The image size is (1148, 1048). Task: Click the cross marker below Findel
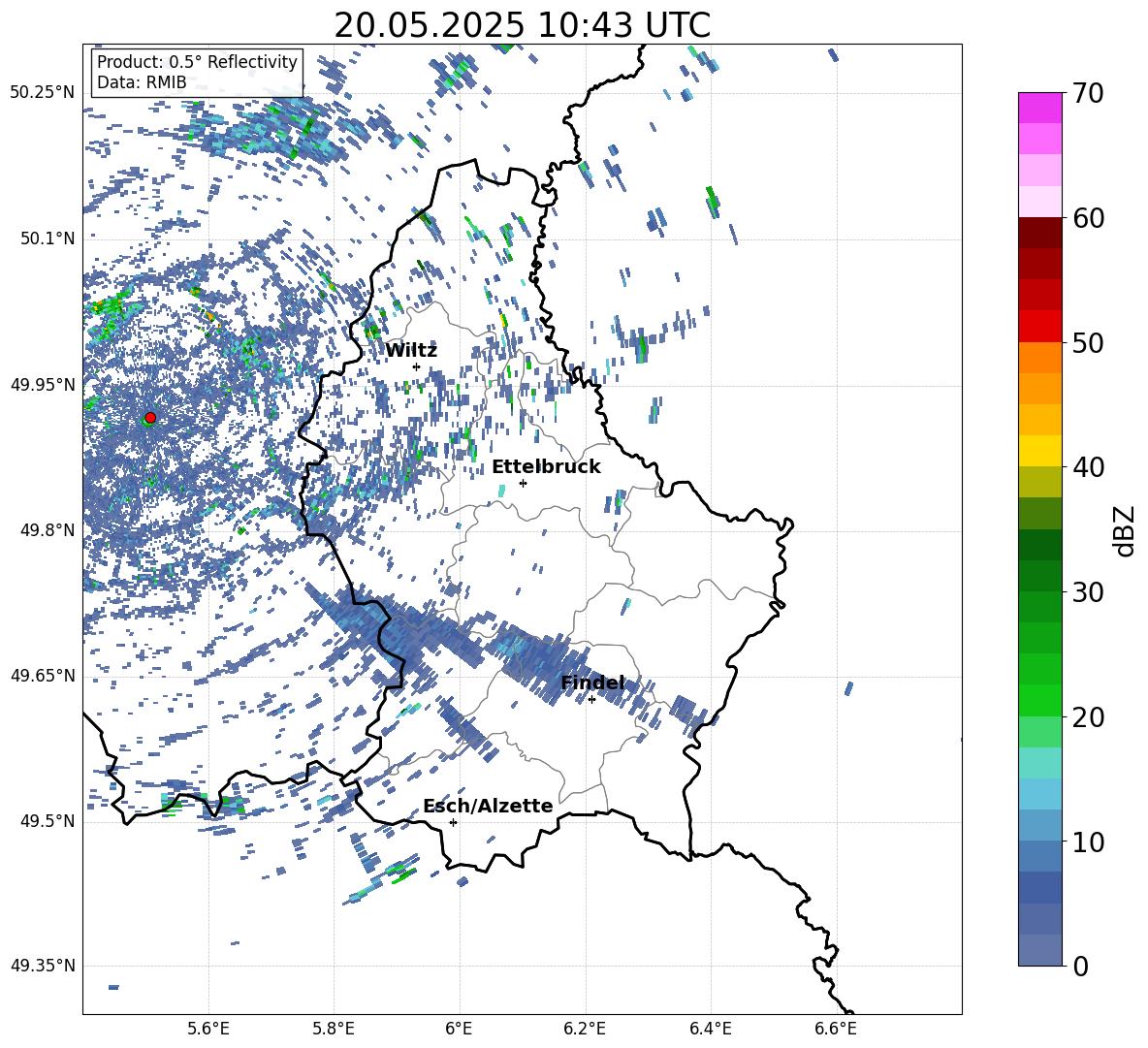tap(591, 700)
